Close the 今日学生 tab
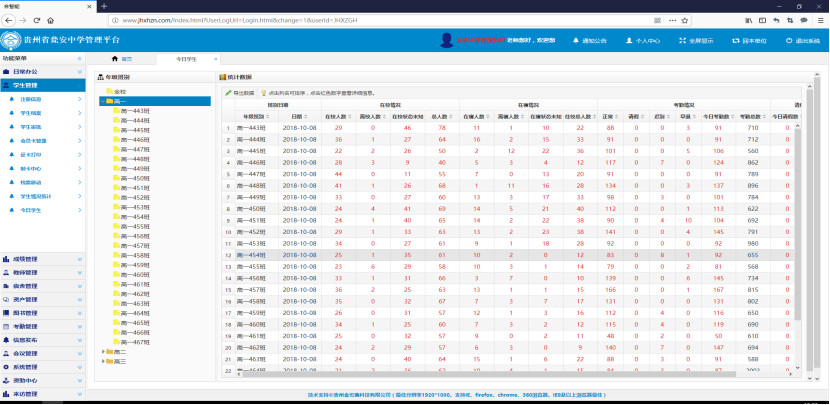The width and height of the screenshot is (830, 405). click(216, 59)
